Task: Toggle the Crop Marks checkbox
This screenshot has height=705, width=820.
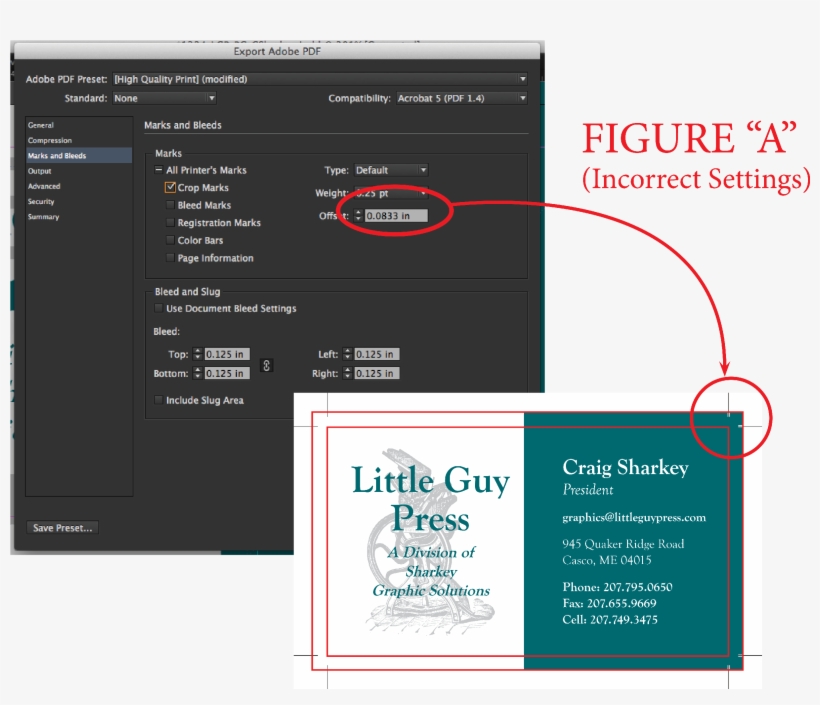Action: click(x=170, y=186)
